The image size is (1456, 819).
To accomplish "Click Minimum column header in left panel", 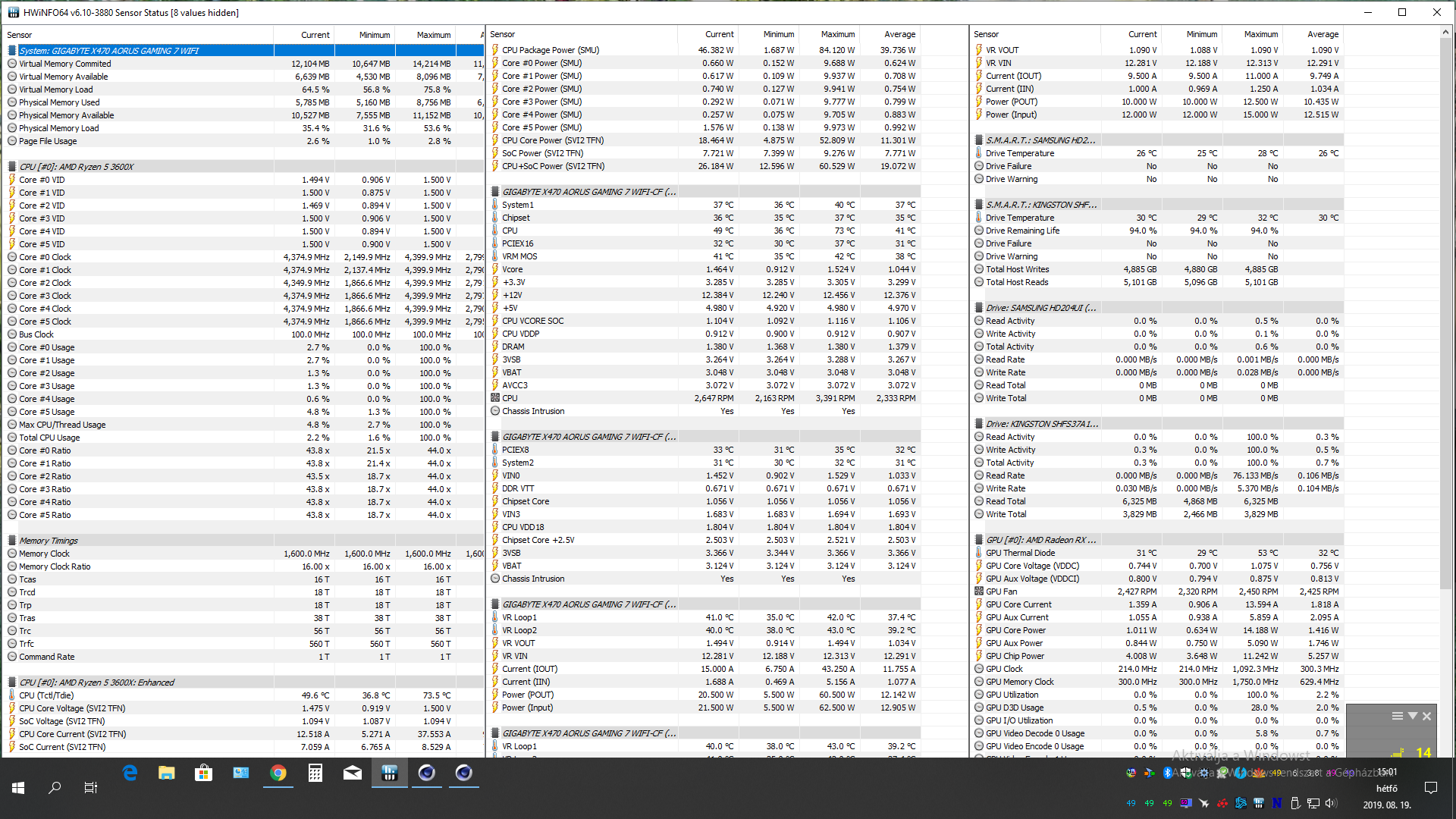I will [364, 35].
